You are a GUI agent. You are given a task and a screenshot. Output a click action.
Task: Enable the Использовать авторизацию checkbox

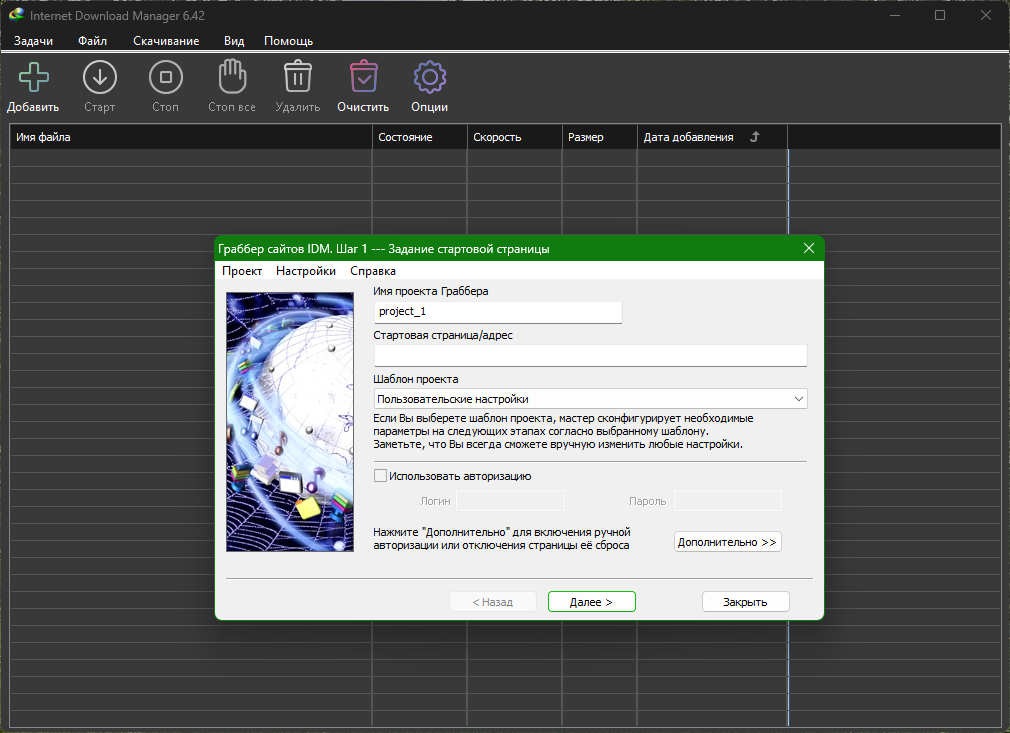click(x=380, y=477)
